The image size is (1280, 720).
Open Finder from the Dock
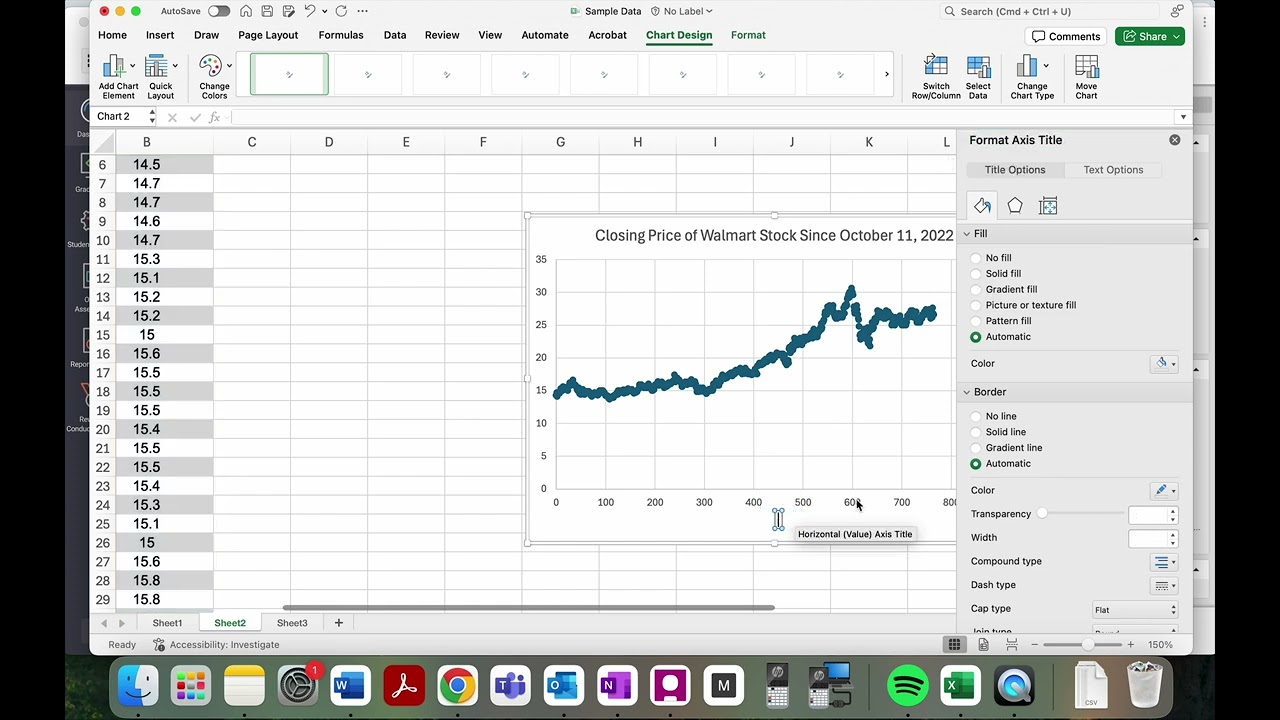(137, 686)
